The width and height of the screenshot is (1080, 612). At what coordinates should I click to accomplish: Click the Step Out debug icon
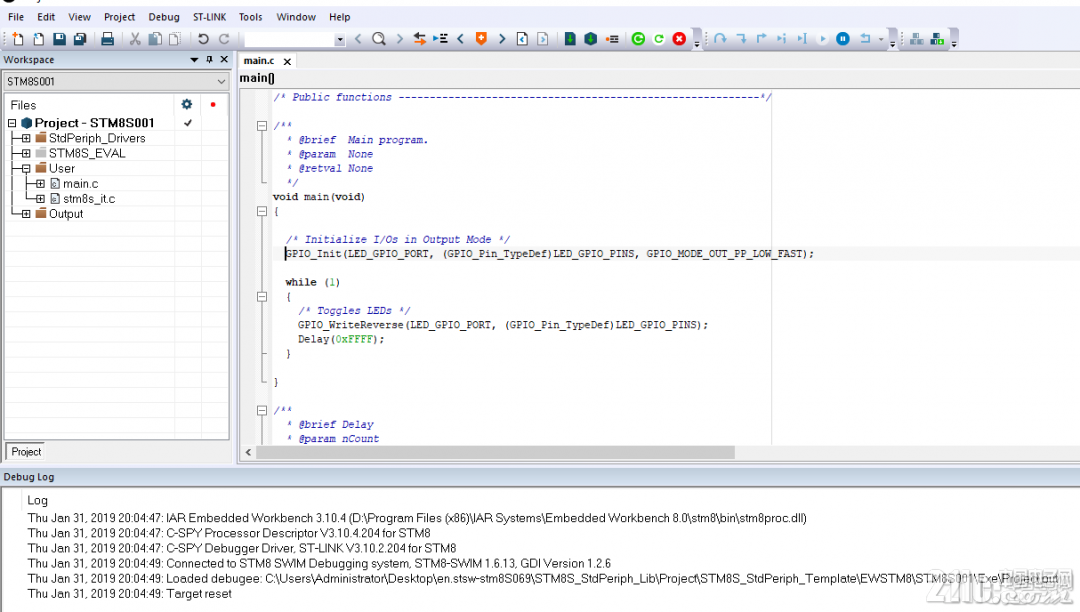(762, 39)
